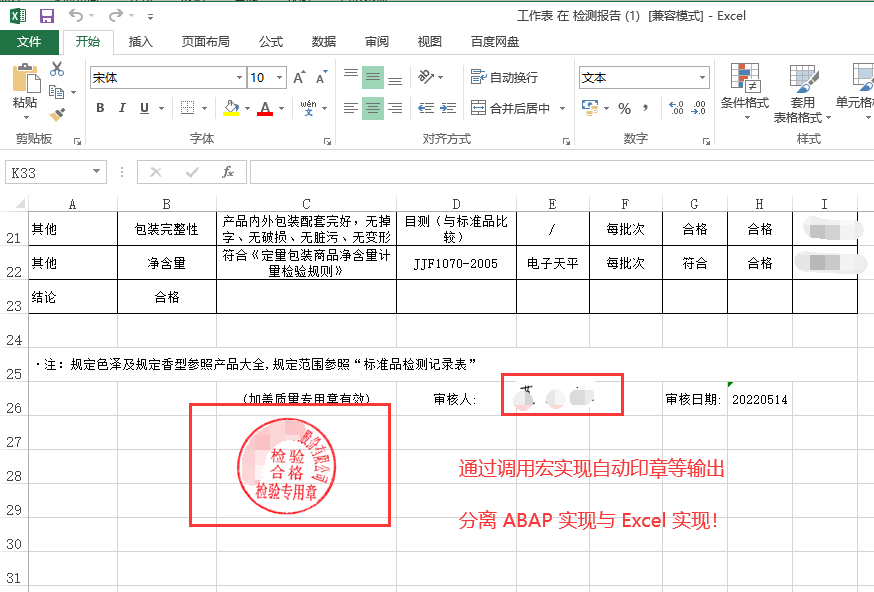Open the font color dropdown arrow

[x=280, y=107]
